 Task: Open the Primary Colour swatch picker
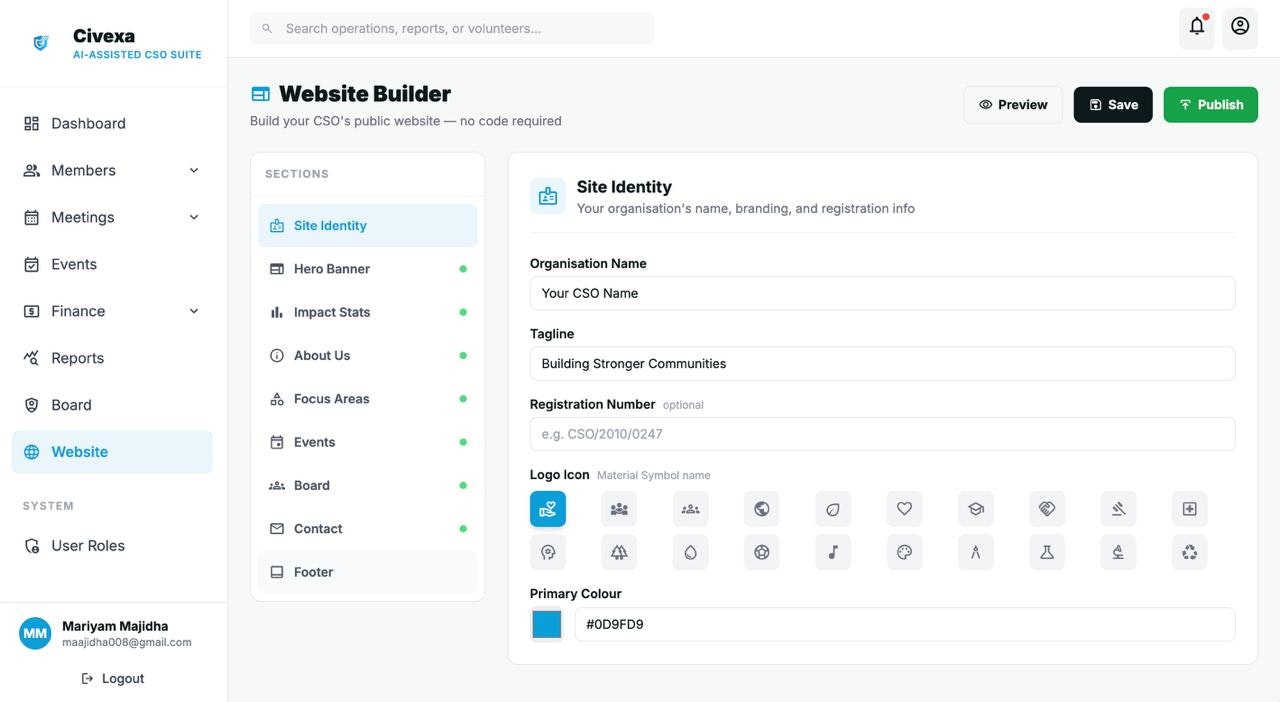[547, 623]
